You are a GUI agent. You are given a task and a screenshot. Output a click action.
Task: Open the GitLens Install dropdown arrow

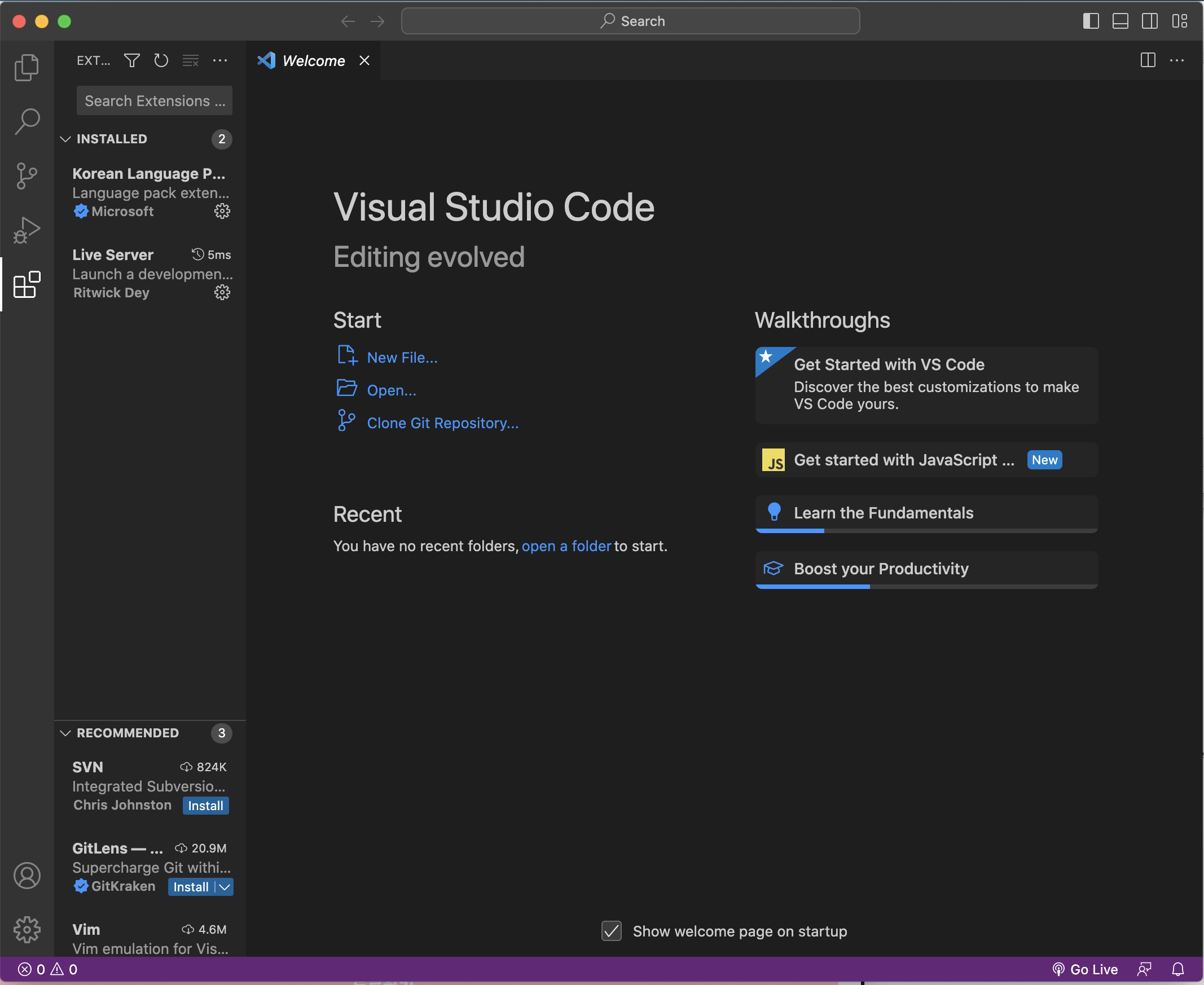[225, 887]
